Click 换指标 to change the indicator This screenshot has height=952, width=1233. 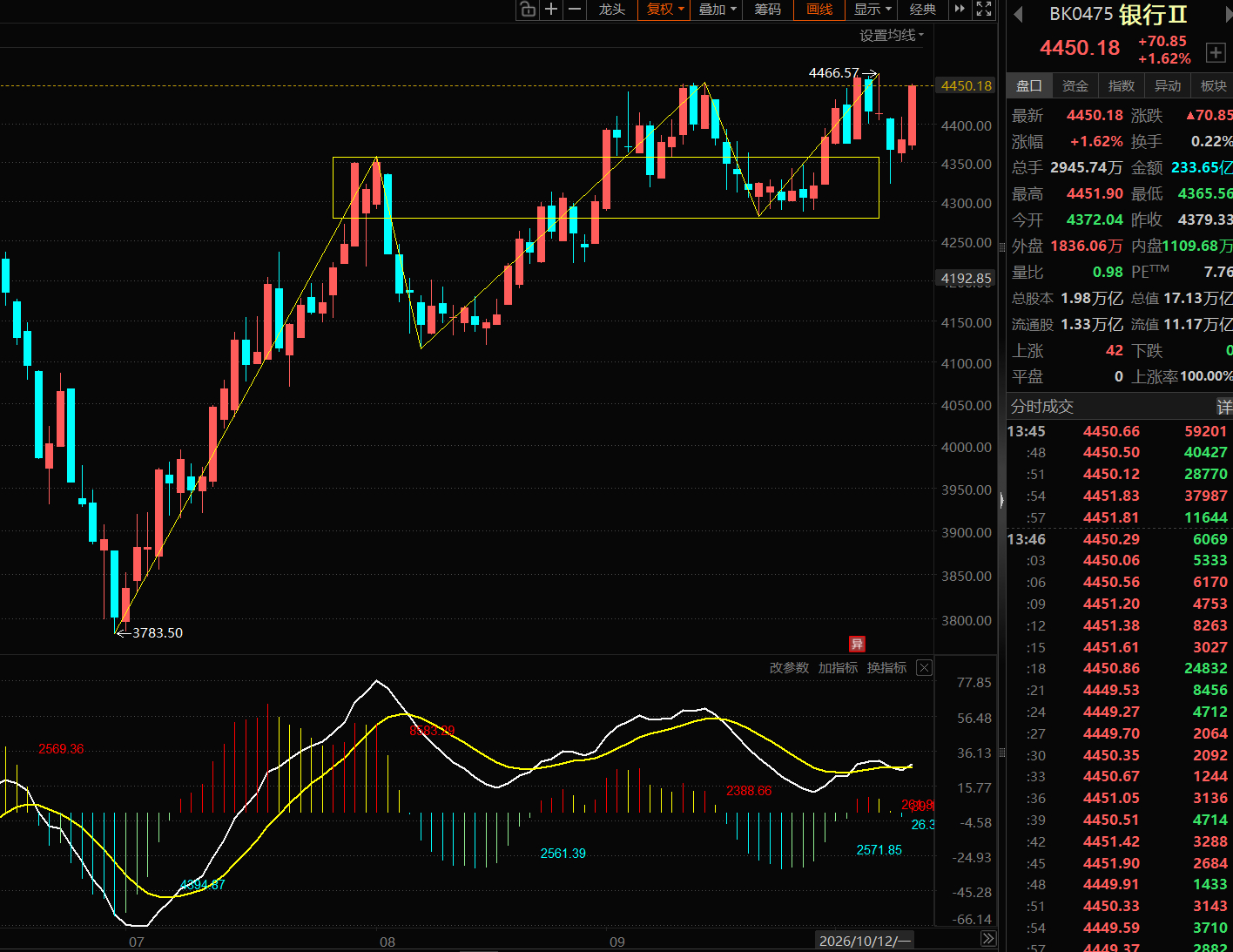click(x=886, y=668)
